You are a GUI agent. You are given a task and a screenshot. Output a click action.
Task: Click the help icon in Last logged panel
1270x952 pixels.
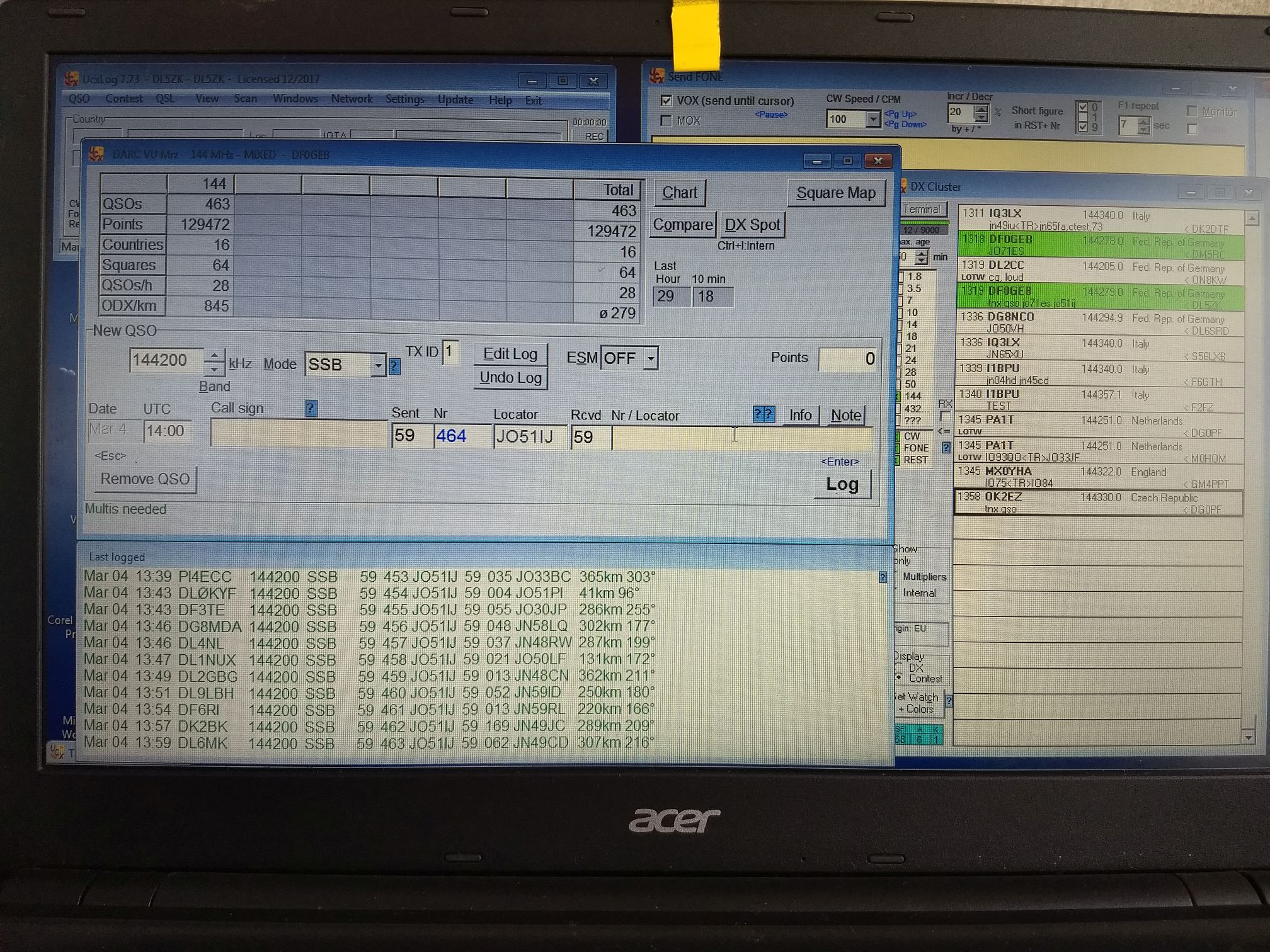point(883,577)
